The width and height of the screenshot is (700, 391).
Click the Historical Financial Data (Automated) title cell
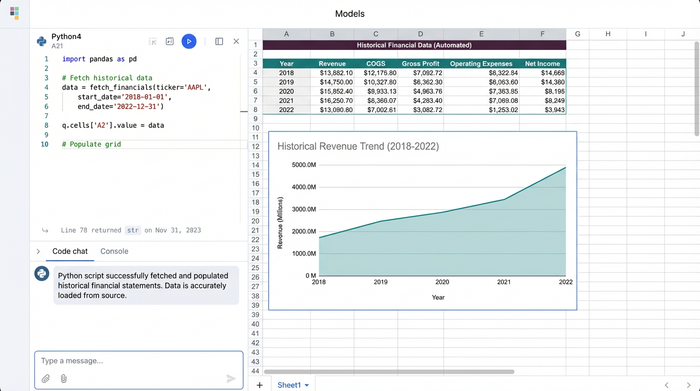pos(414,45)
